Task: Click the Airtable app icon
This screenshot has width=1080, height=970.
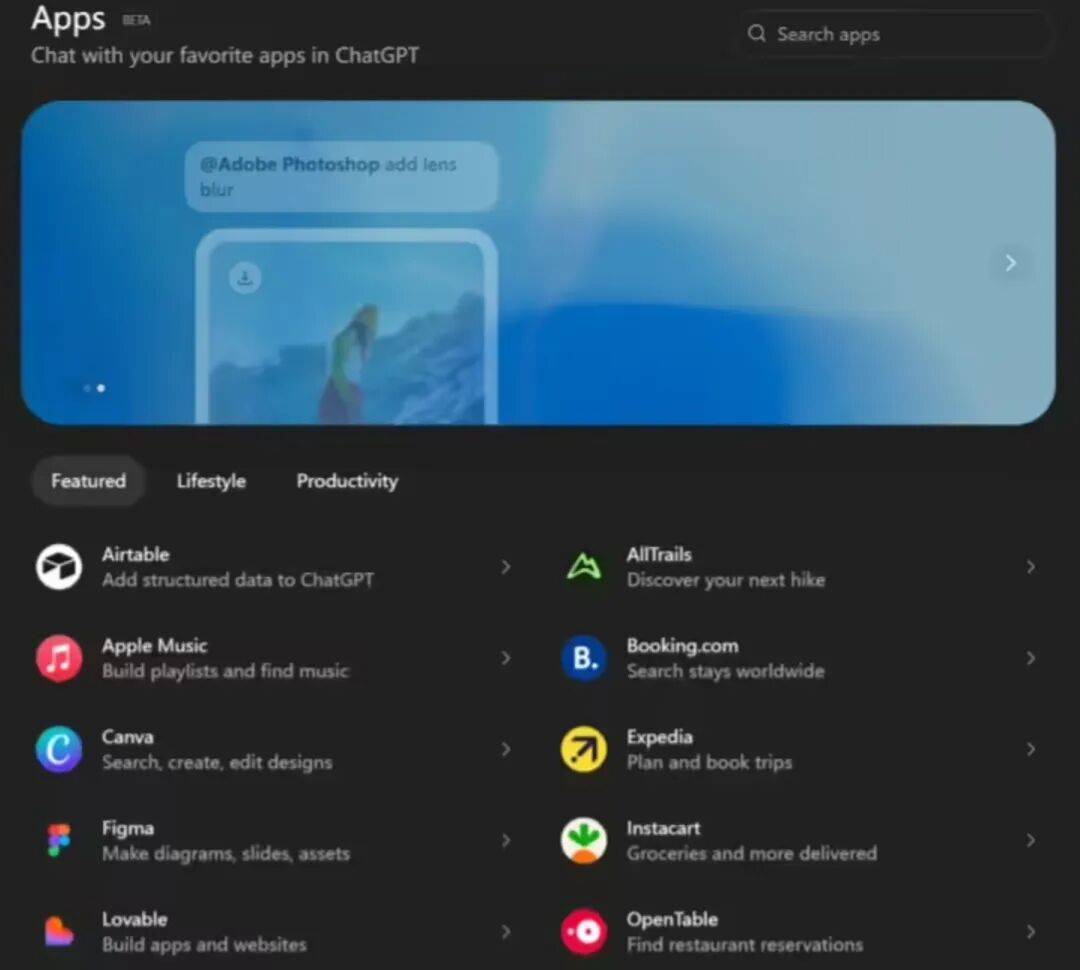Action: click(59, 567)
